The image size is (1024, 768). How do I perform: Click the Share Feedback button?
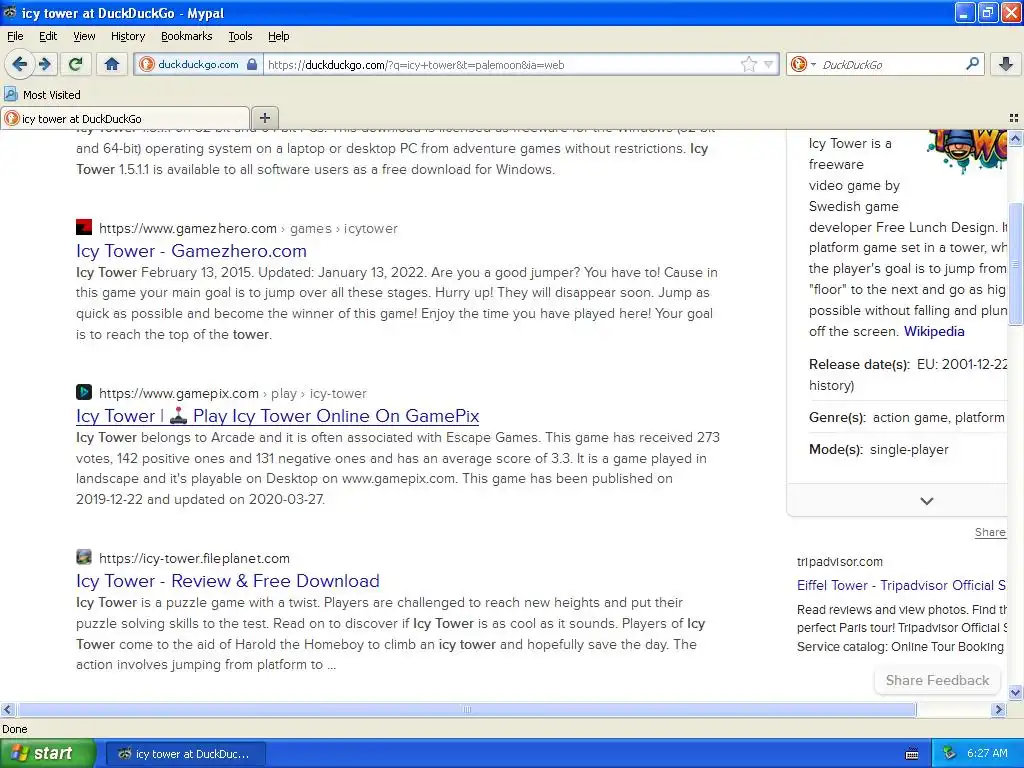coord(937,680)
